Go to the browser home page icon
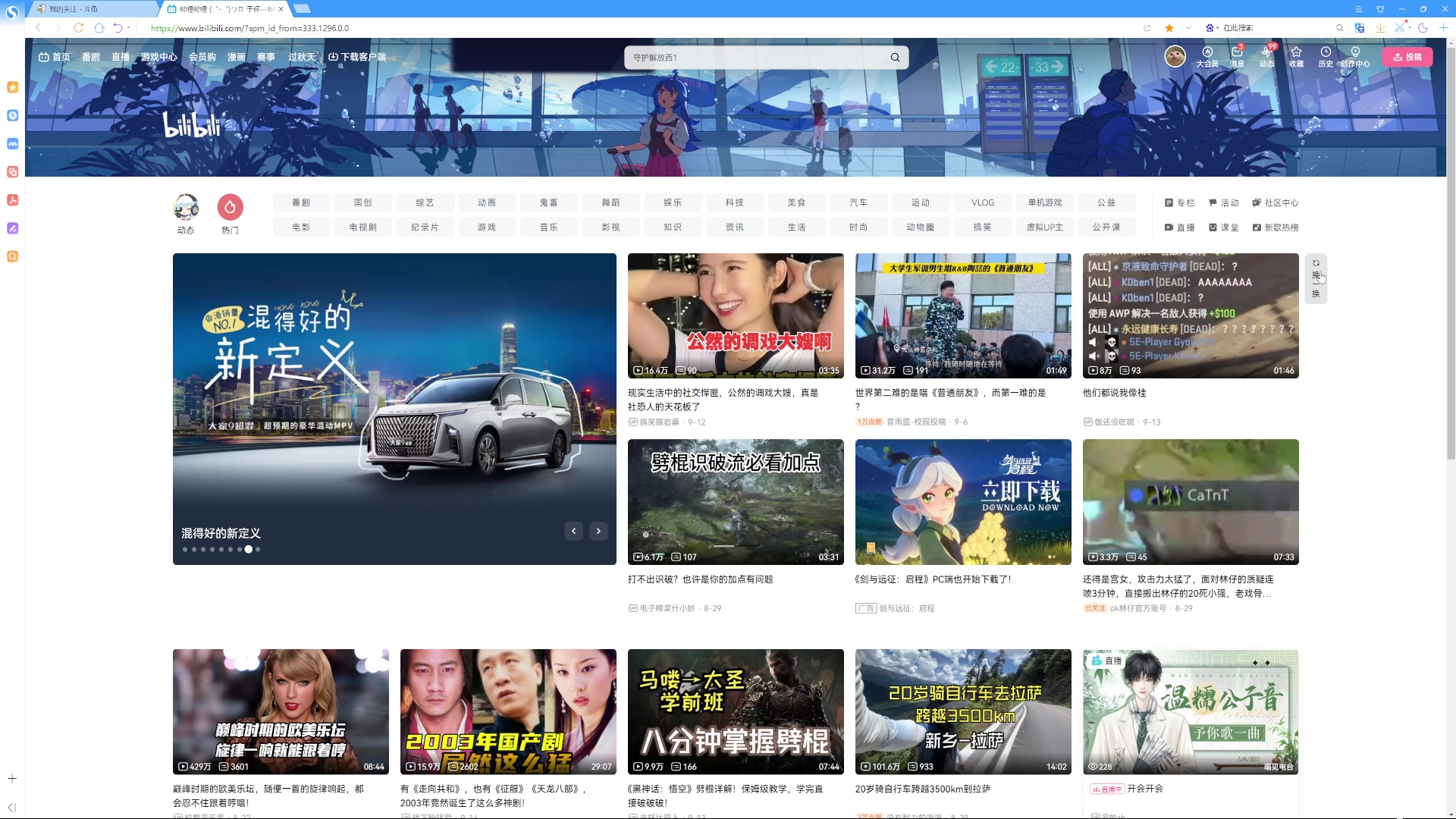 coord(99,28)
